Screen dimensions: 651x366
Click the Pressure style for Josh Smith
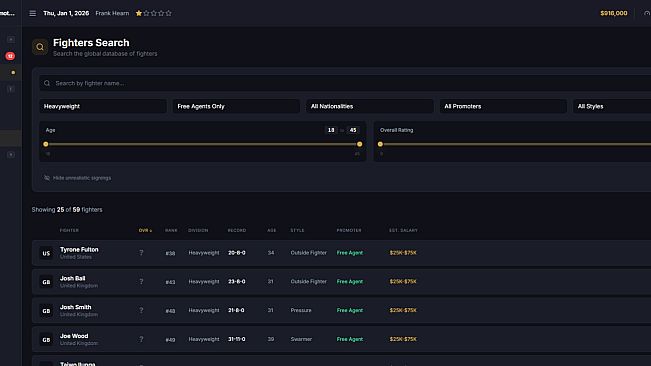[301, 310]
